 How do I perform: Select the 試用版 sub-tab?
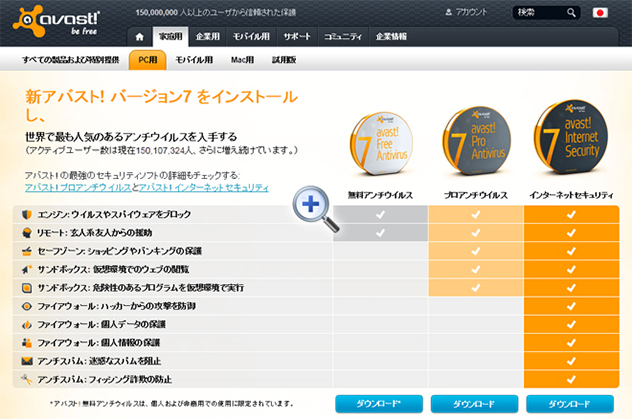284,60
